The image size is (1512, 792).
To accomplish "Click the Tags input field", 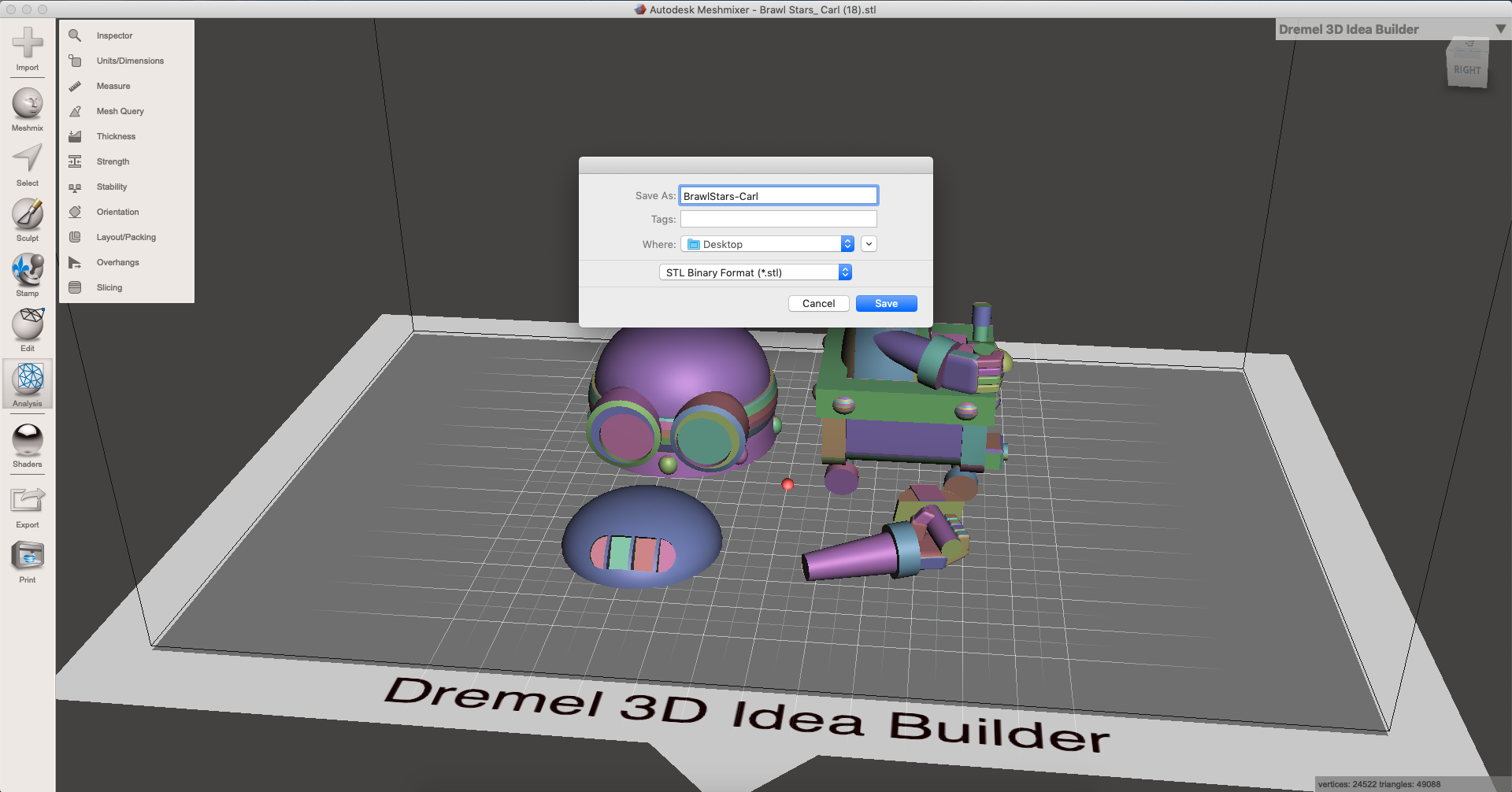I will [778, 219].
